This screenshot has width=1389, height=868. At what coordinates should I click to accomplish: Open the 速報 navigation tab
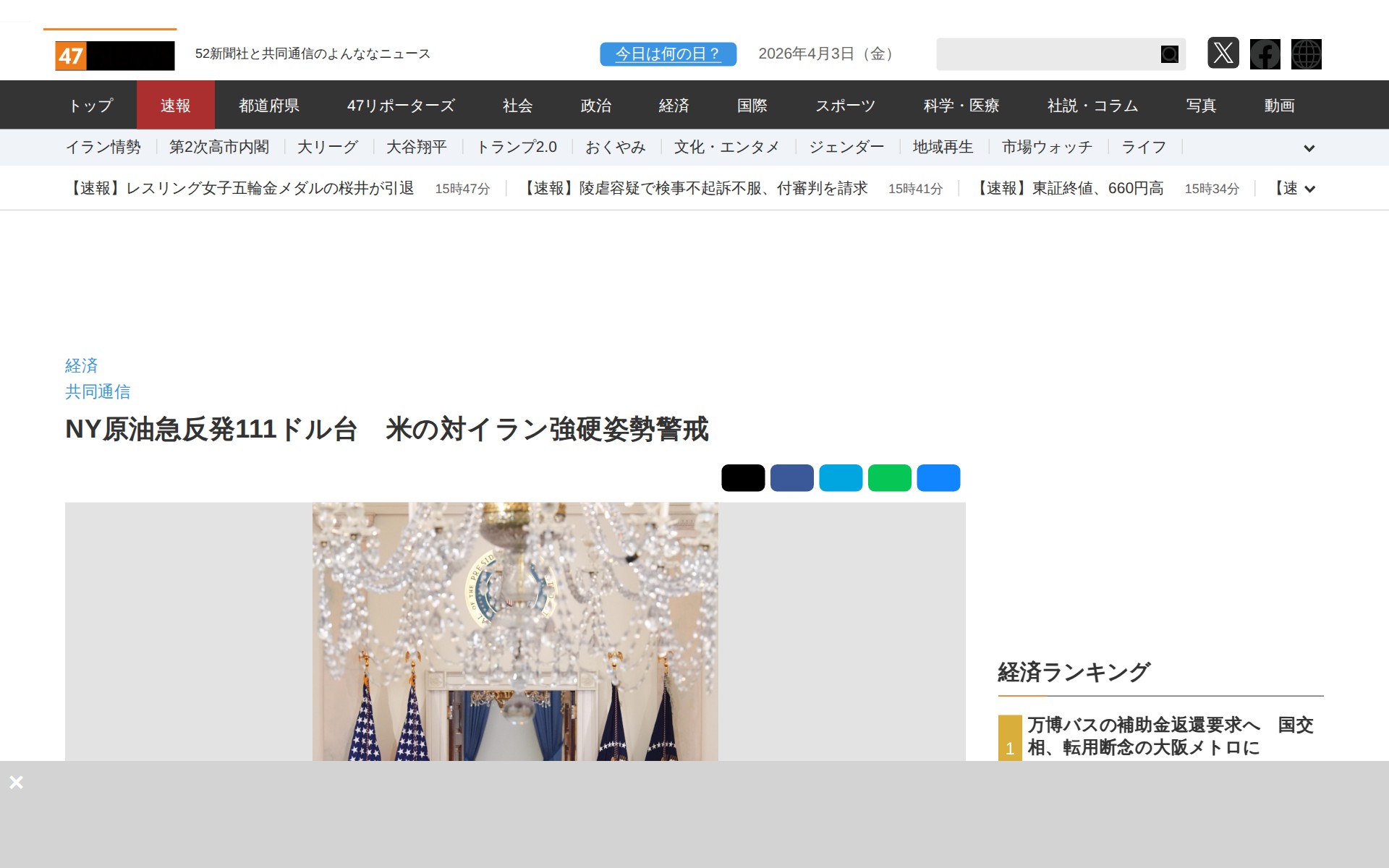tap(175, 106)
